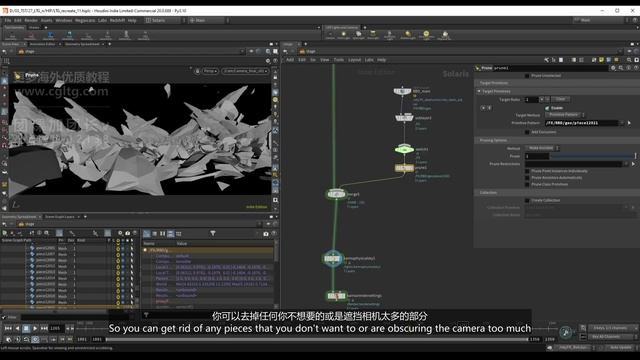
Task: Open the Target Method dropdown
Action: (x=565, y=115)
